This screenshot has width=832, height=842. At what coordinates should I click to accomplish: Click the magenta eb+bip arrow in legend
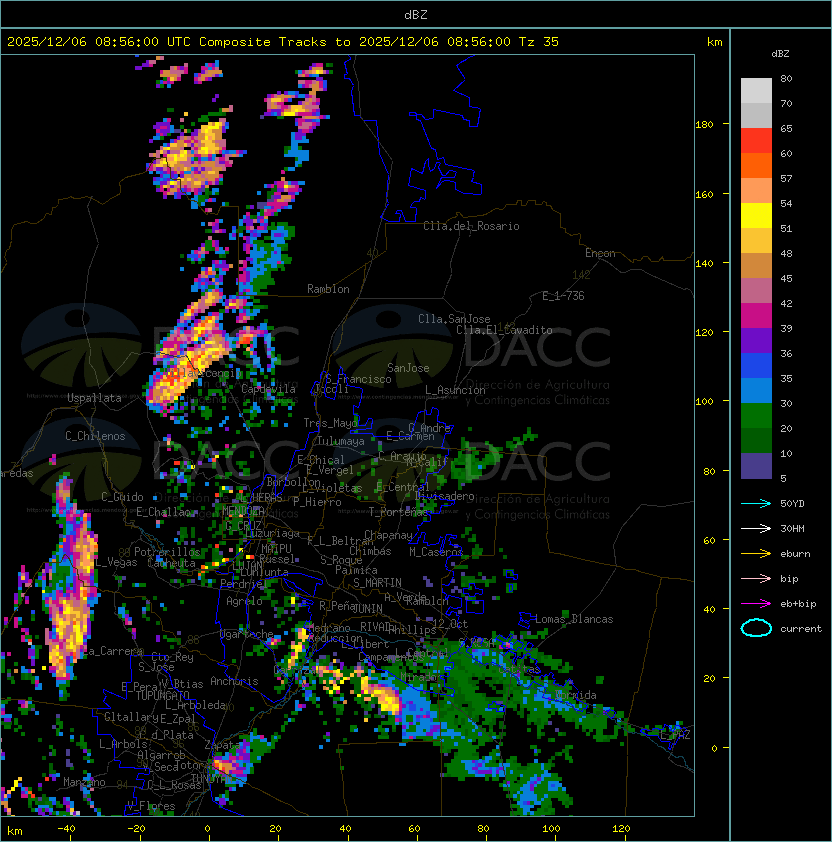click(x=756, y=604)
